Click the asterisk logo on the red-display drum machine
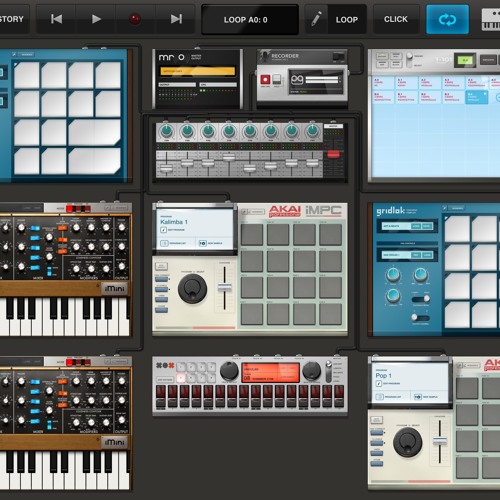 165,365
